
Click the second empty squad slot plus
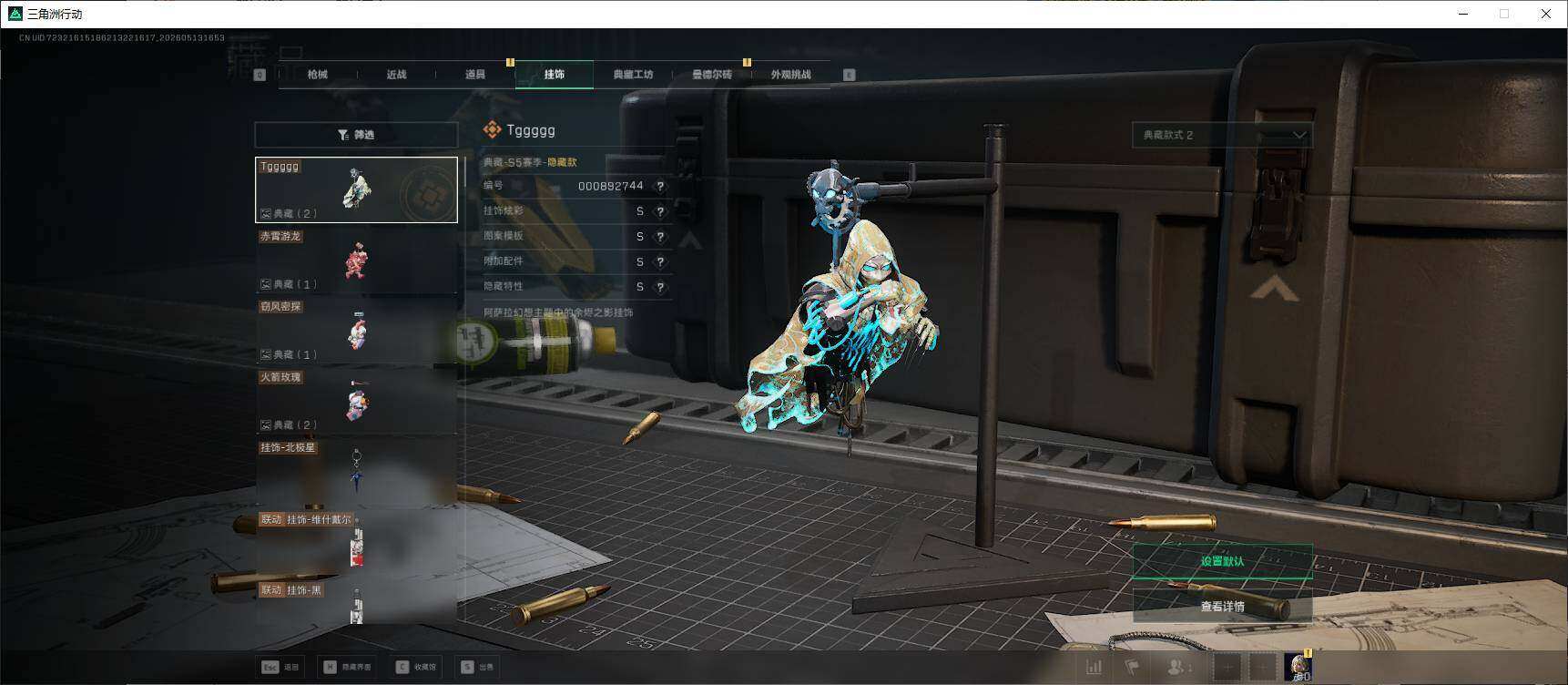coord(1262,668)
